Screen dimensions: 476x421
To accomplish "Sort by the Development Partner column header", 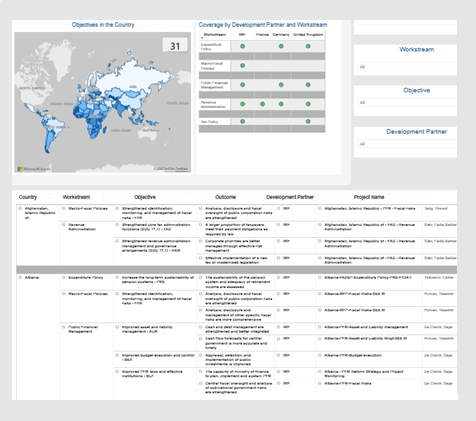I will 290,197.
